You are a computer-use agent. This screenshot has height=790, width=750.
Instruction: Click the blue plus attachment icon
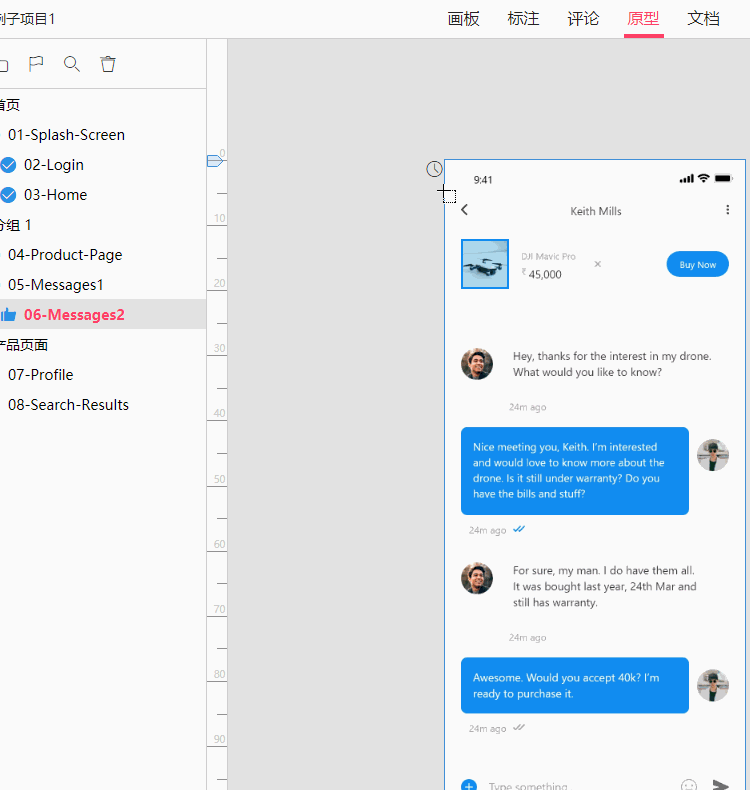pos(469,785)
